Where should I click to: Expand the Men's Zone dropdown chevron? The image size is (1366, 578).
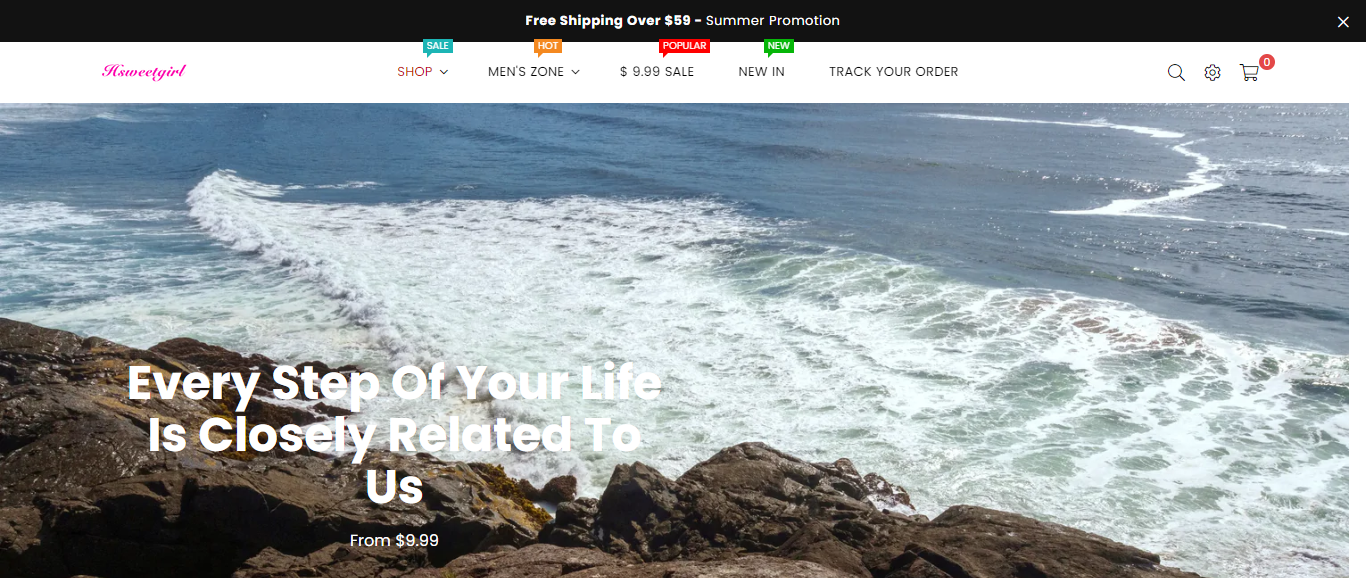pyautogui.click(x=576, y=72)
